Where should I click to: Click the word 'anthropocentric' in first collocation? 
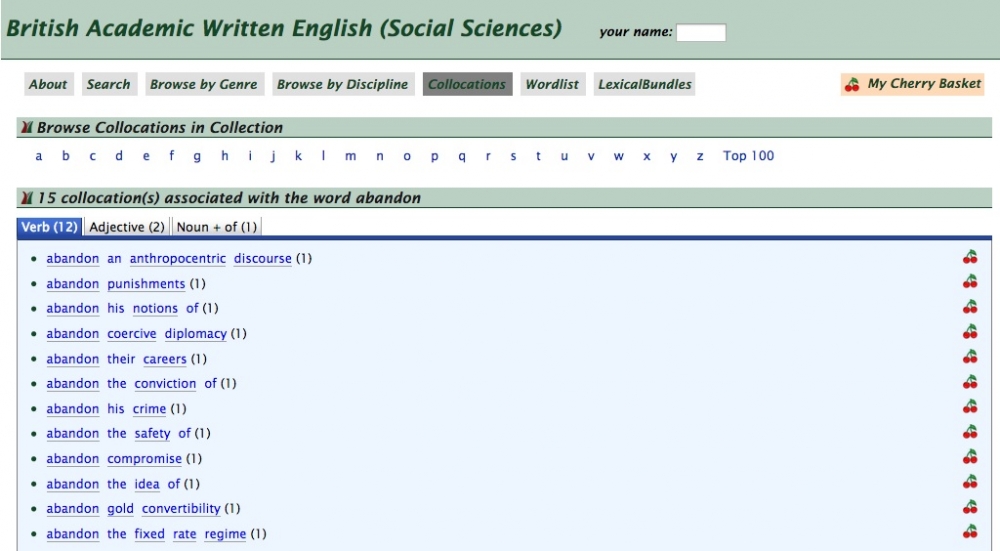[x=177, y=258]
